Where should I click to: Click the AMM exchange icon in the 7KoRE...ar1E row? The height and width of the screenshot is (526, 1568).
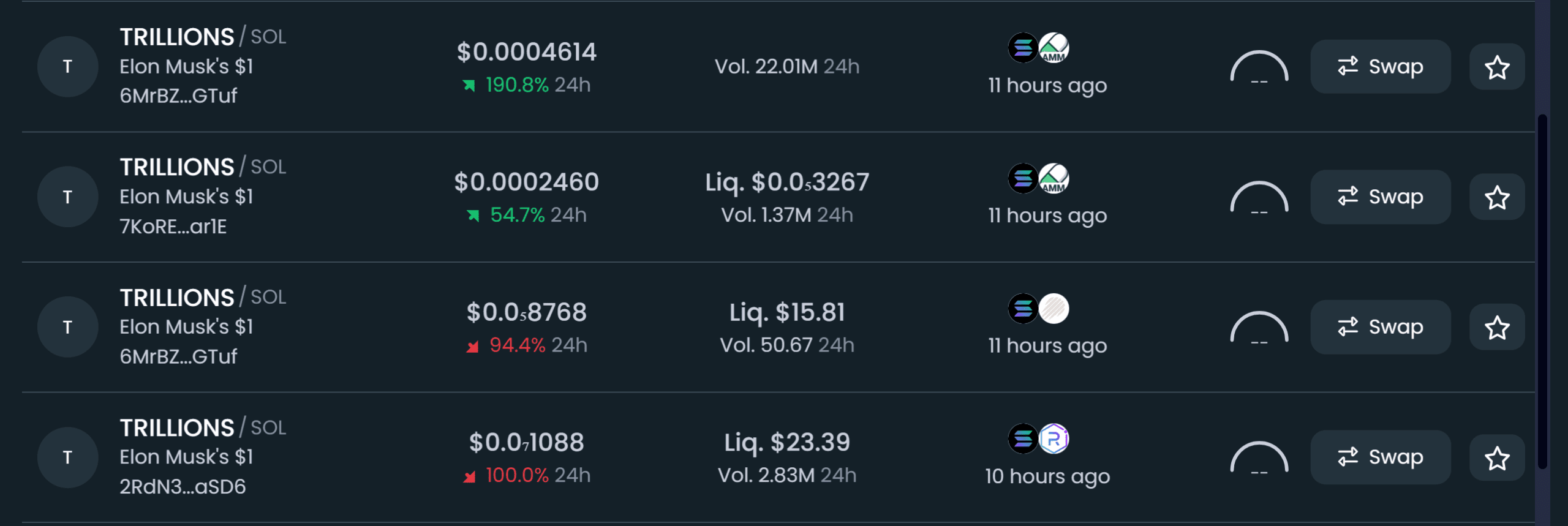pos(1054,178)
